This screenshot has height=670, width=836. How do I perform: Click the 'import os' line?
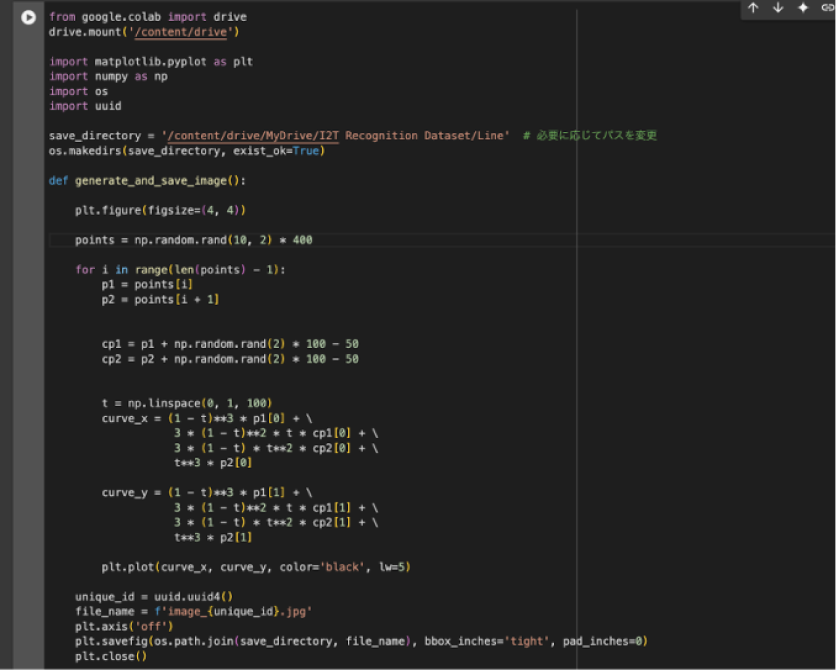tap(78, 92)
